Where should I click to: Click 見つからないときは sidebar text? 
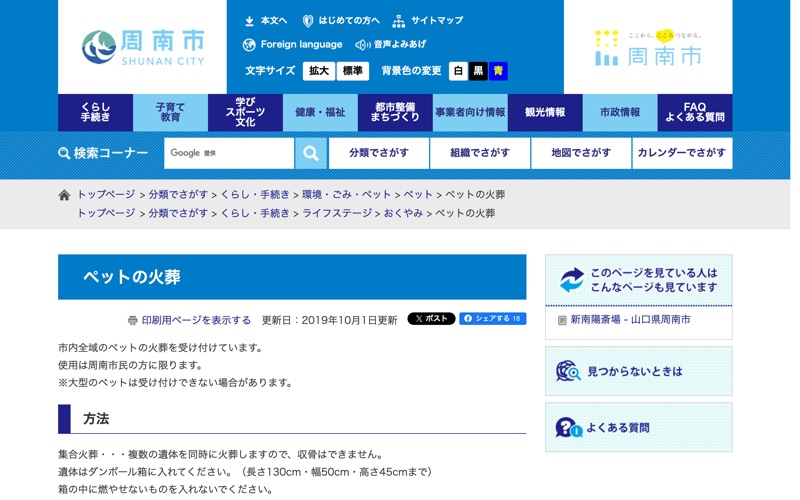tap(635, 371)
